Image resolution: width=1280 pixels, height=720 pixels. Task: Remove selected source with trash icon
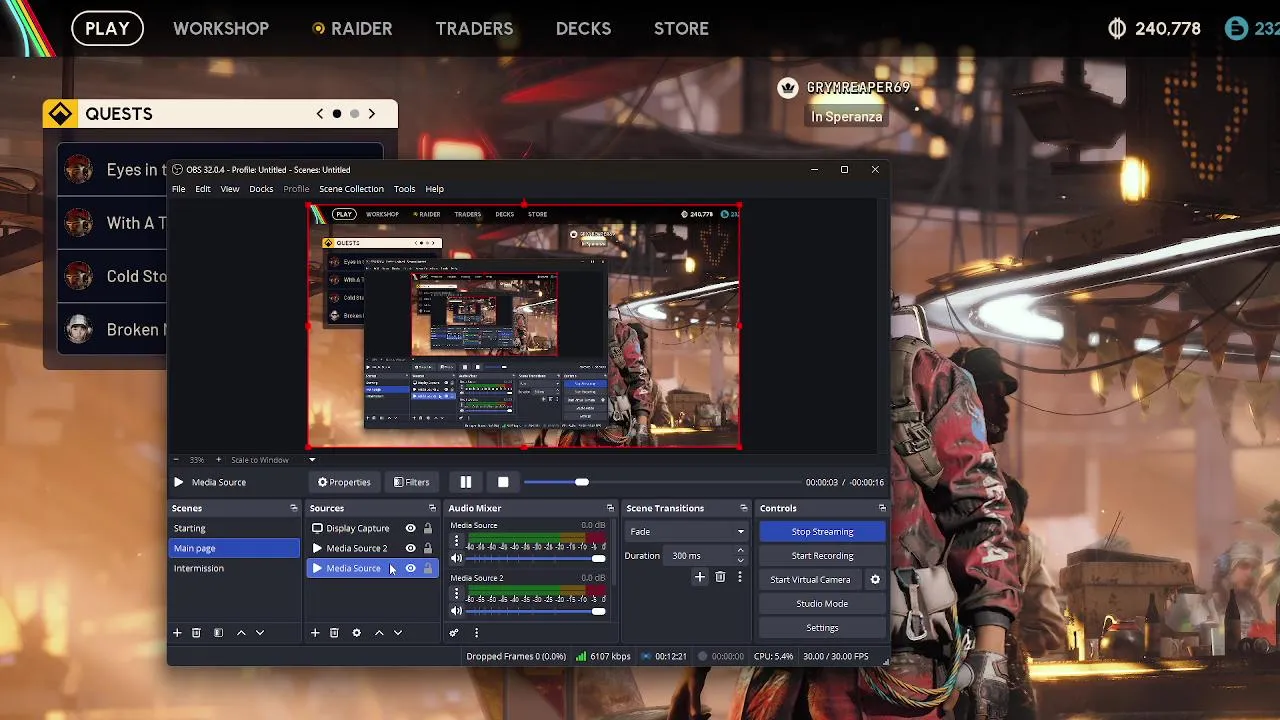334,633
